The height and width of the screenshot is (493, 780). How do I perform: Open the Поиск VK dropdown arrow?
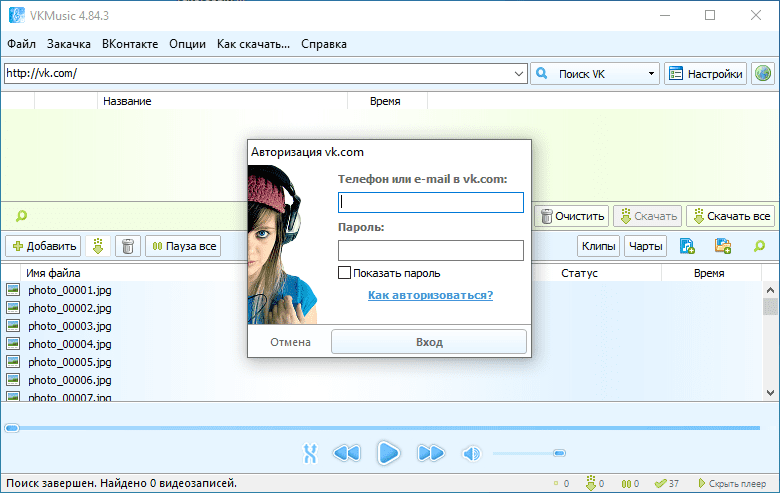tap(651, 74)
